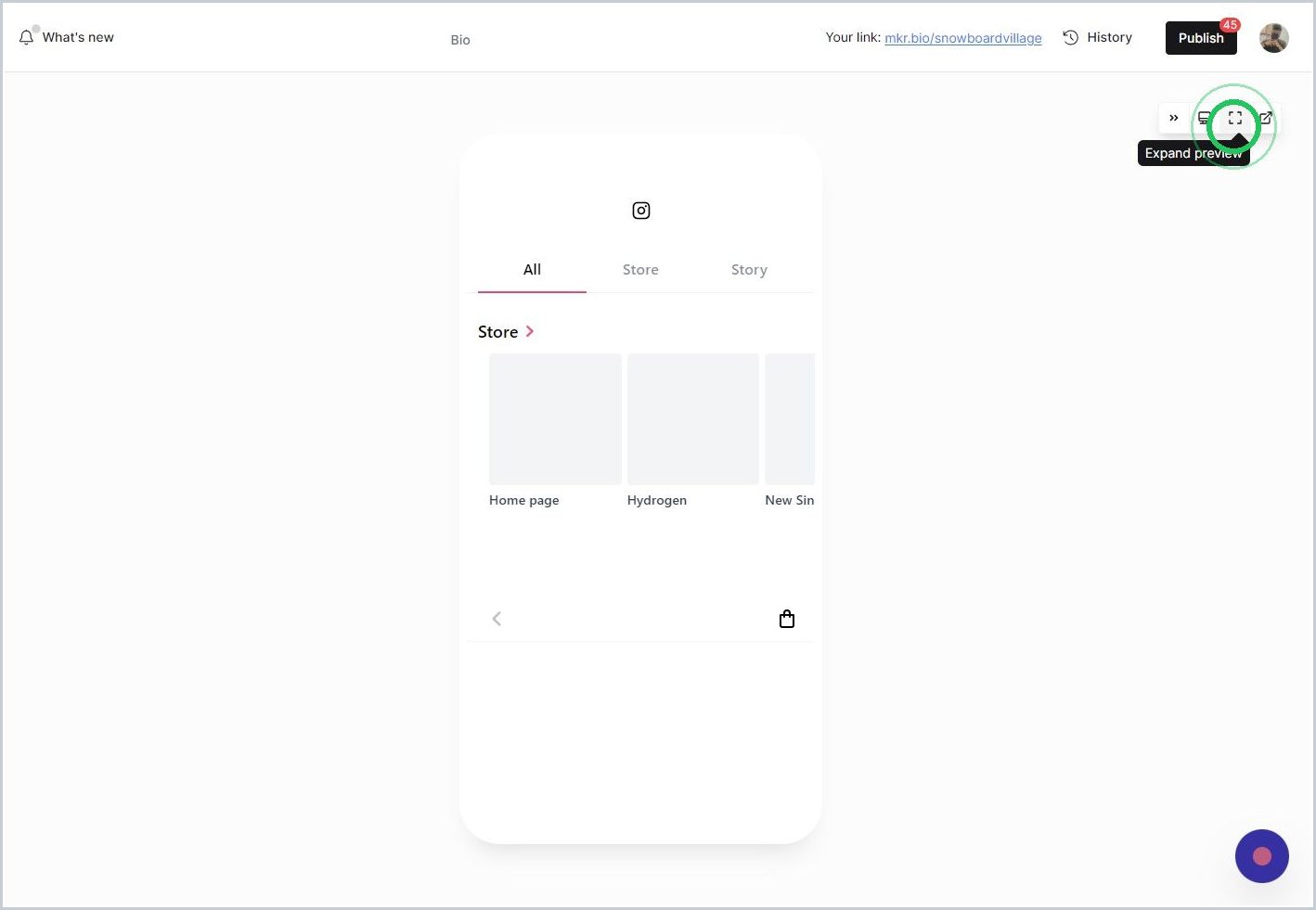Open the user profile avatar
This screenshot has width=1316, height=910.
coord(1274,38)
